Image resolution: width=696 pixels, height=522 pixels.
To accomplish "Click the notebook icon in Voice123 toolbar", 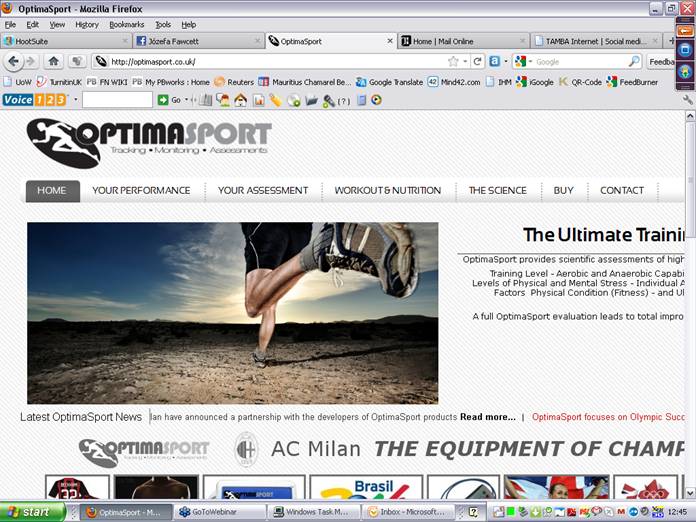I will coord(361,100).
